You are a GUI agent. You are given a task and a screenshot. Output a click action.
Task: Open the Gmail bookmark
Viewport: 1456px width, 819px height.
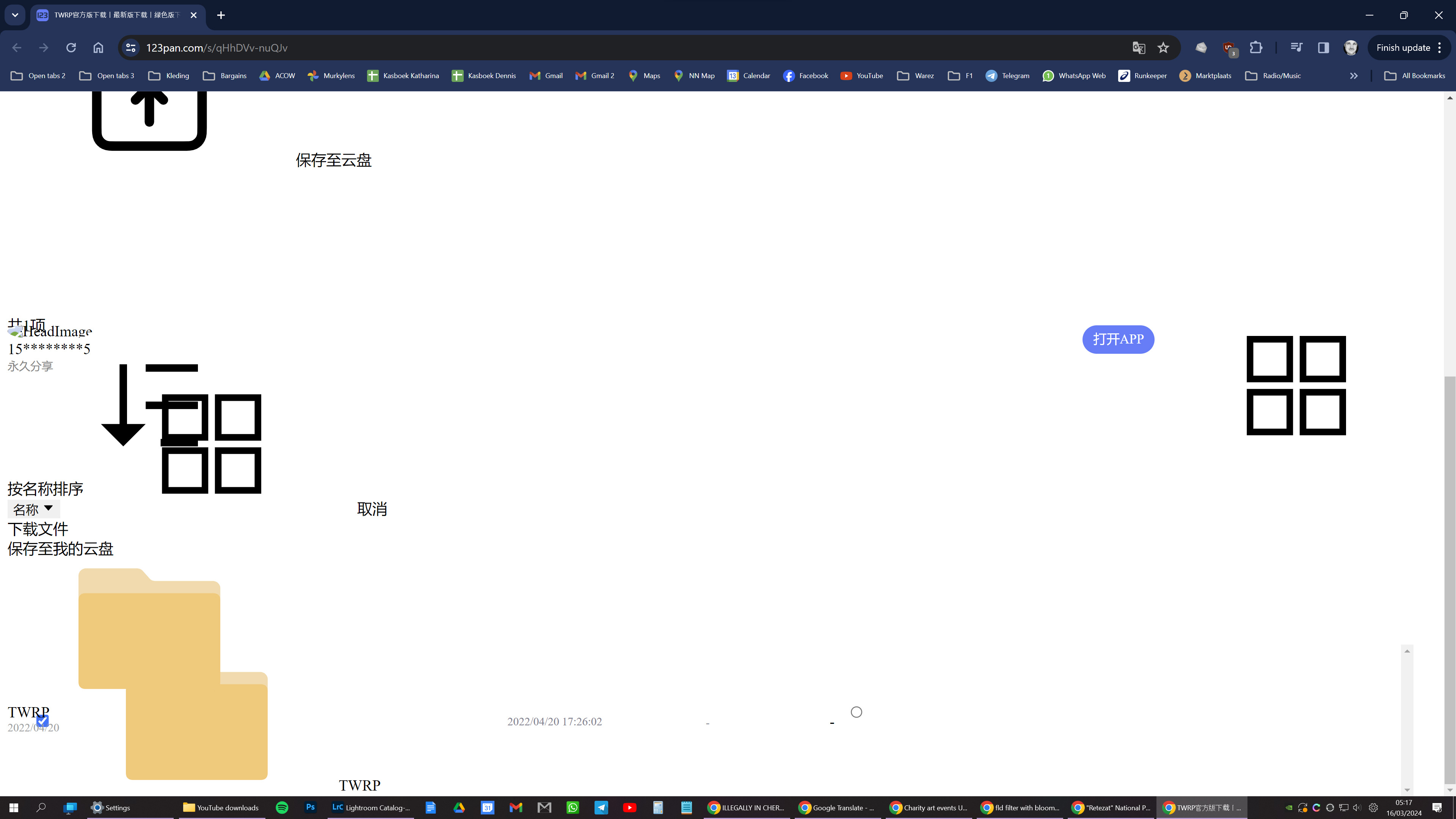[546, 76]
